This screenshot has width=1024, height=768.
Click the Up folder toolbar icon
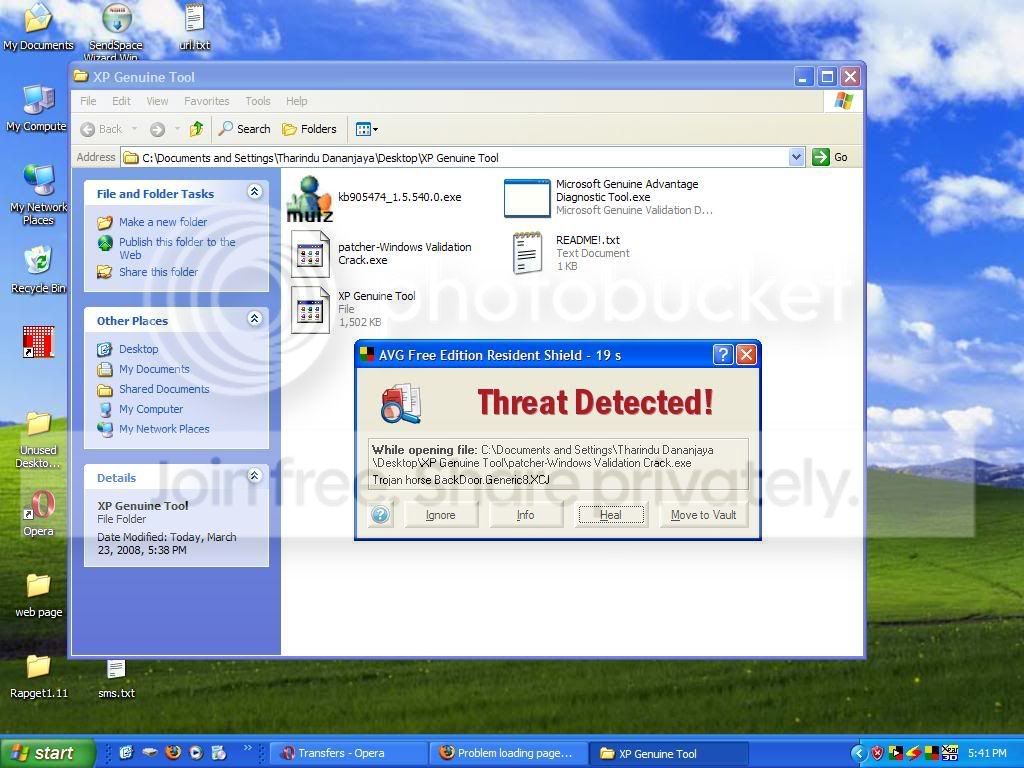[196, 129]
